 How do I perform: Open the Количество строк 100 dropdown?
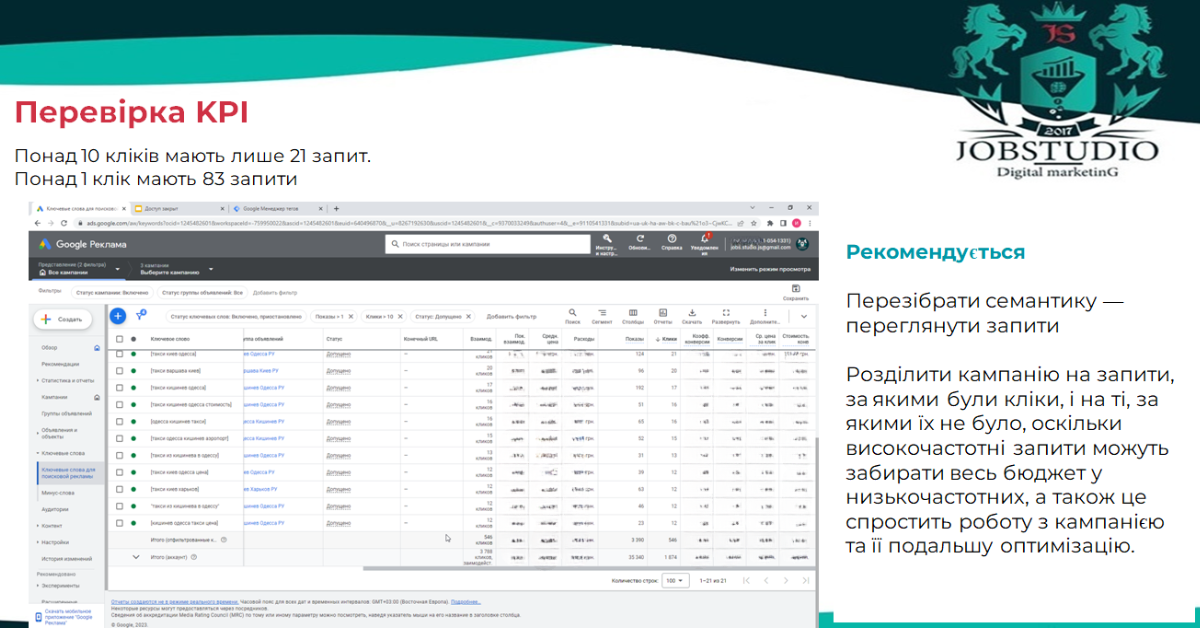(675, 580)
